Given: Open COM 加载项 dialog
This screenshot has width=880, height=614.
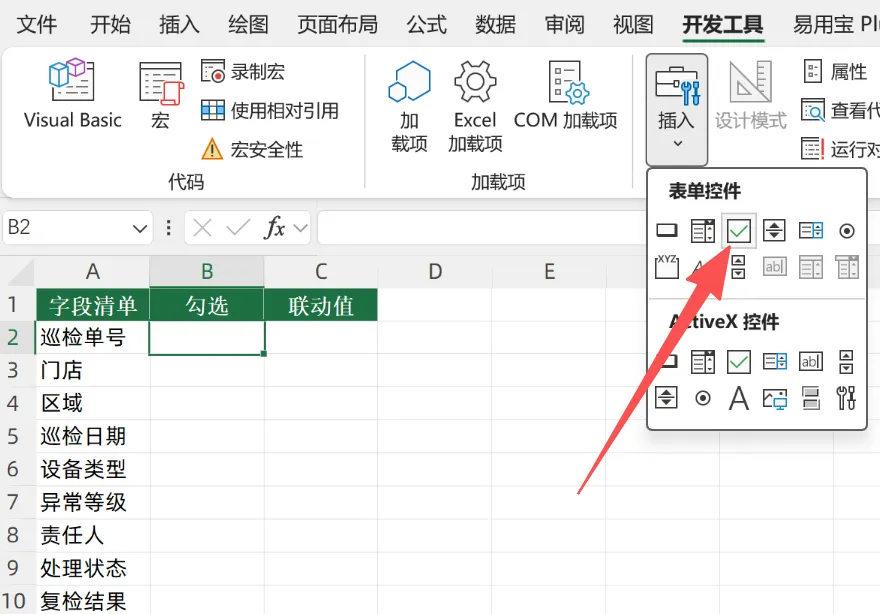Looking at the screenshot, I should (566, 94).
